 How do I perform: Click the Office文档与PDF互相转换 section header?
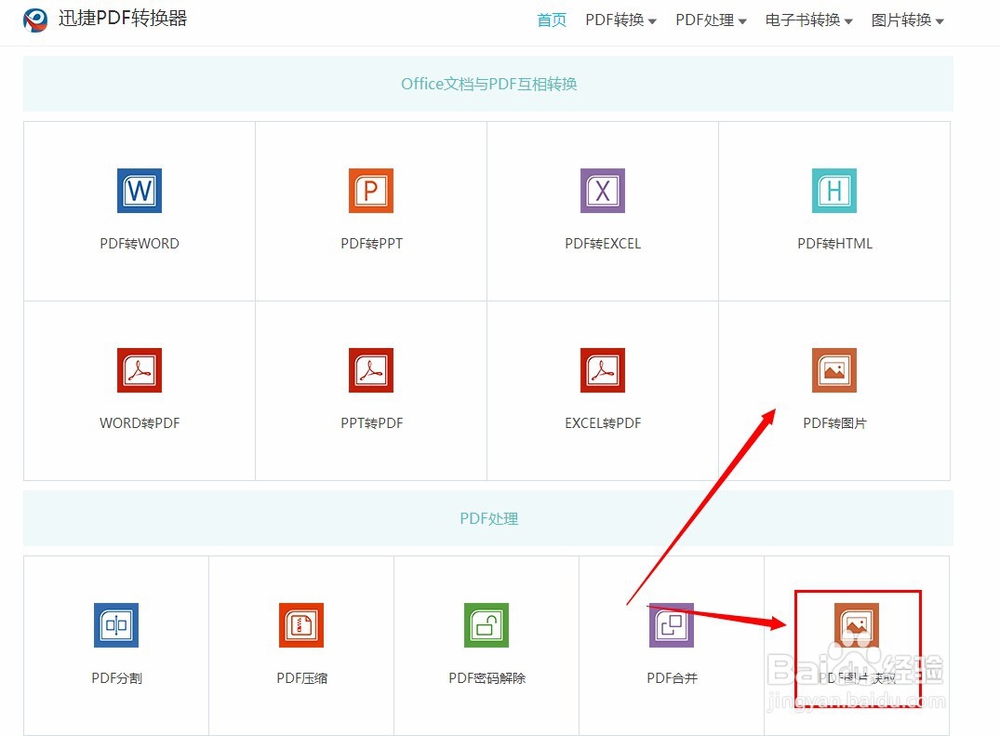(489, 84)
